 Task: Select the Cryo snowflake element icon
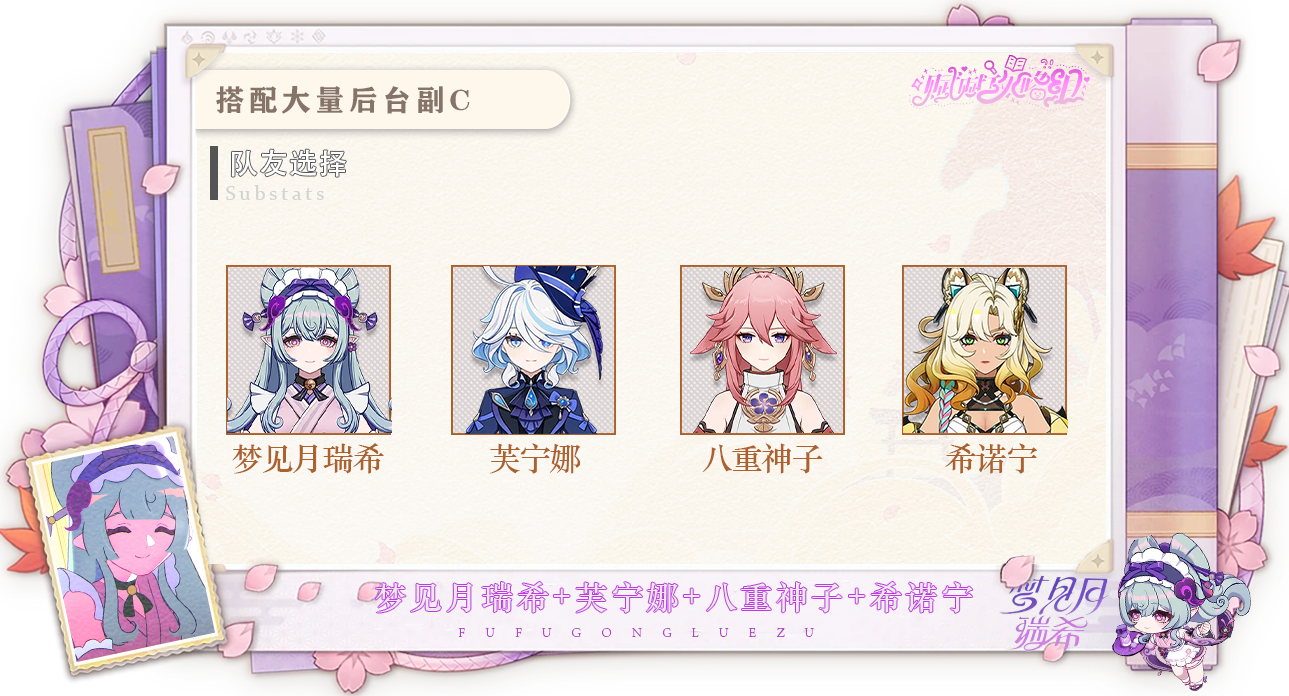pyautogui.click(x=297, y=37)
